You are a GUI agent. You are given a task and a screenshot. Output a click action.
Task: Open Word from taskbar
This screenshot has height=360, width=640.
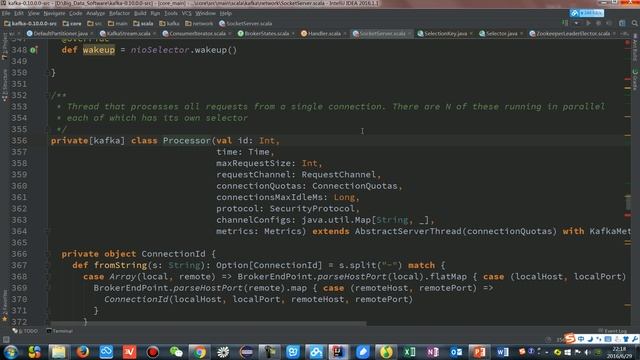pos(502,352)
